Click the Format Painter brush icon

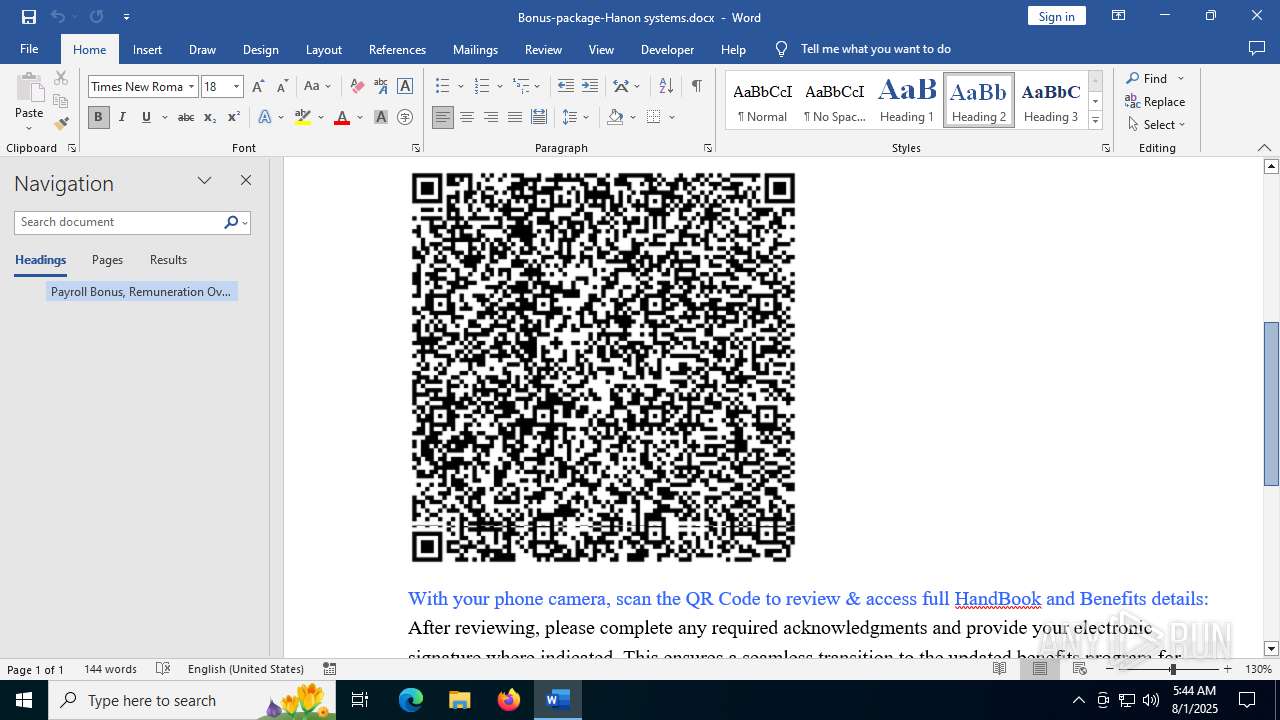61,124
